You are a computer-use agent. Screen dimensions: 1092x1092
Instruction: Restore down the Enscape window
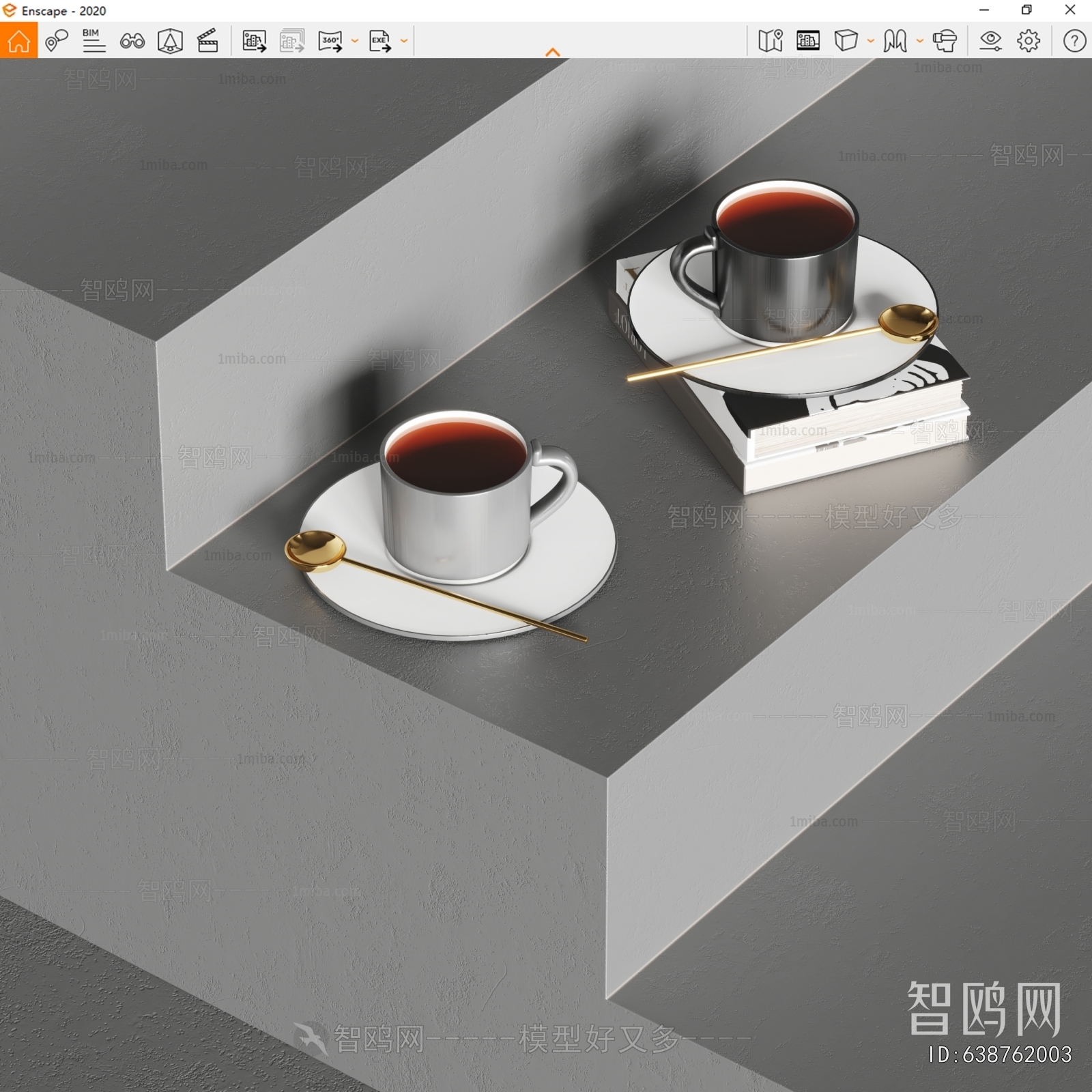click(1026, 10)
